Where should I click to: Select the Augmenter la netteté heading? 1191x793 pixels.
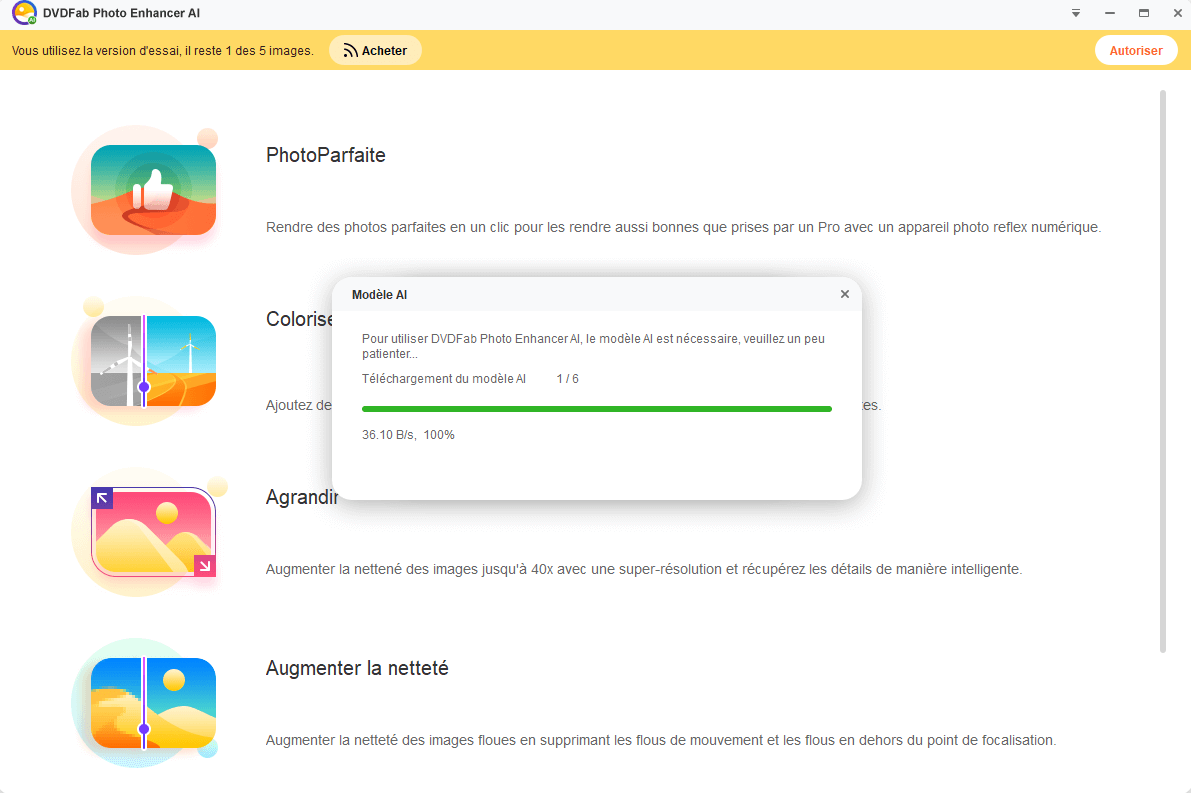pos(357,668)
